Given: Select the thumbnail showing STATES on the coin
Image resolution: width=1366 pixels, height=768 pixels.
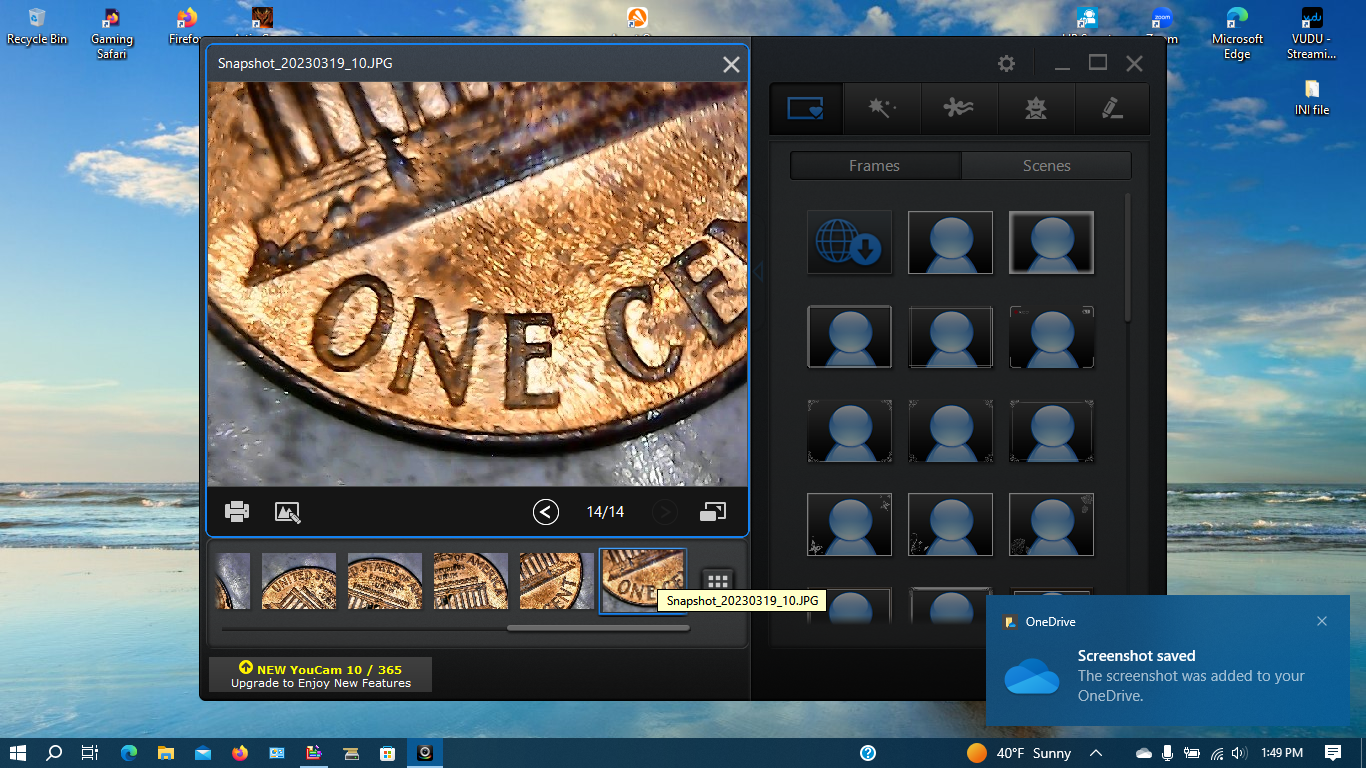Looking at the screenshot, I should click(384, 581).
